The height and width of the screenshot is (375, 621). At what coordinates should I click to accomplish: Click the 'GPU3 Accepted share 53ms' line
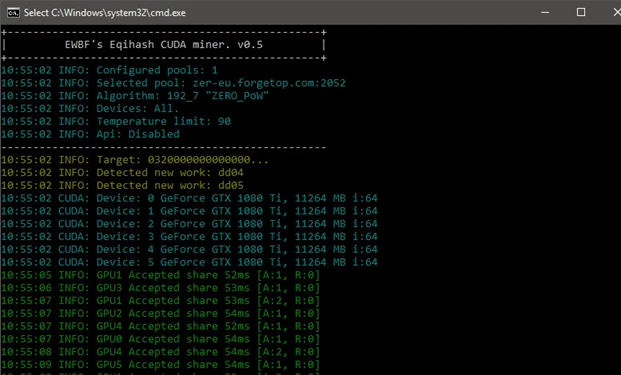point(160,287)
